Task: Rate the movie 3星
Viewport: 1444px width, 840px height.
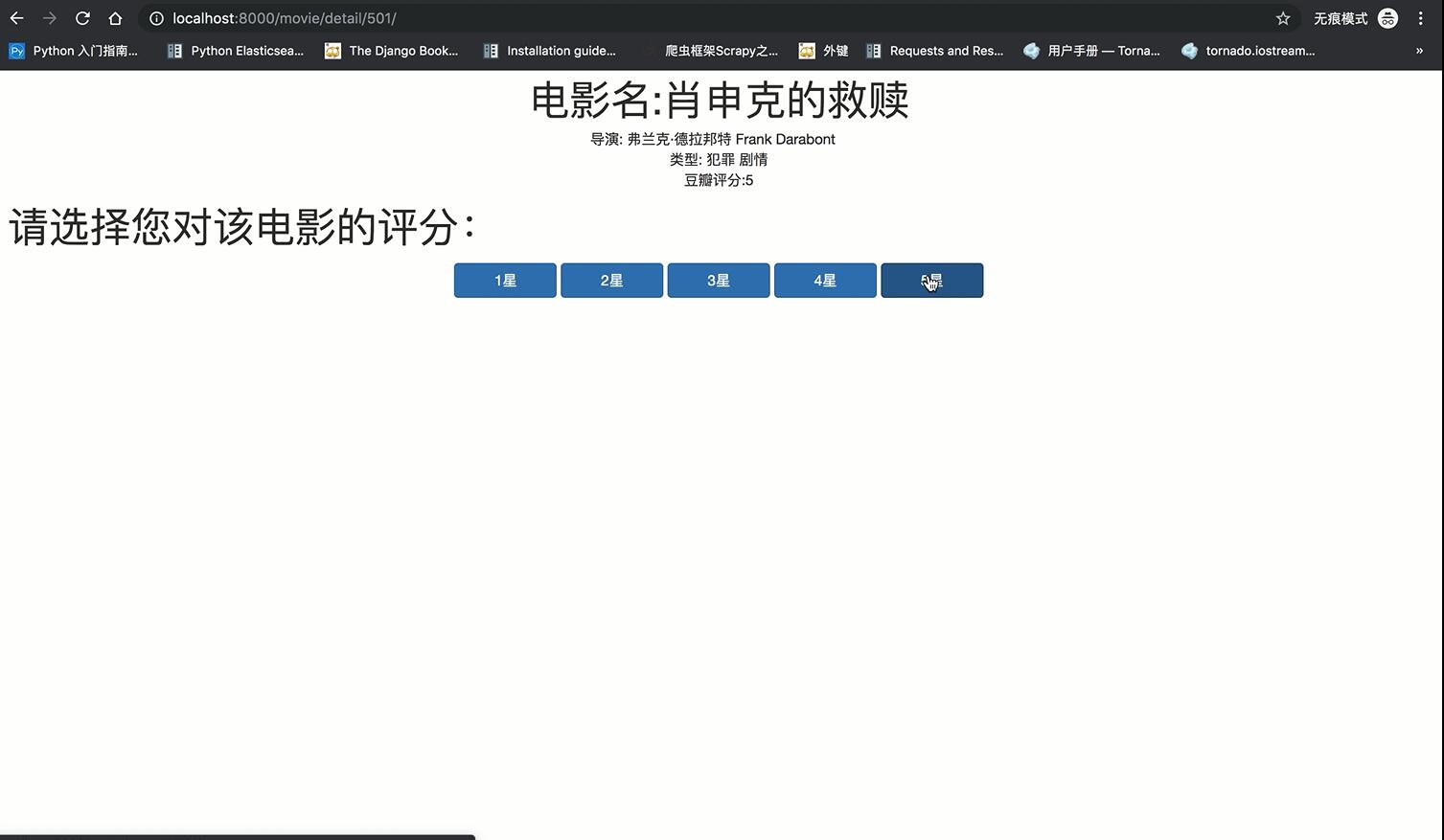Action: 719,281
